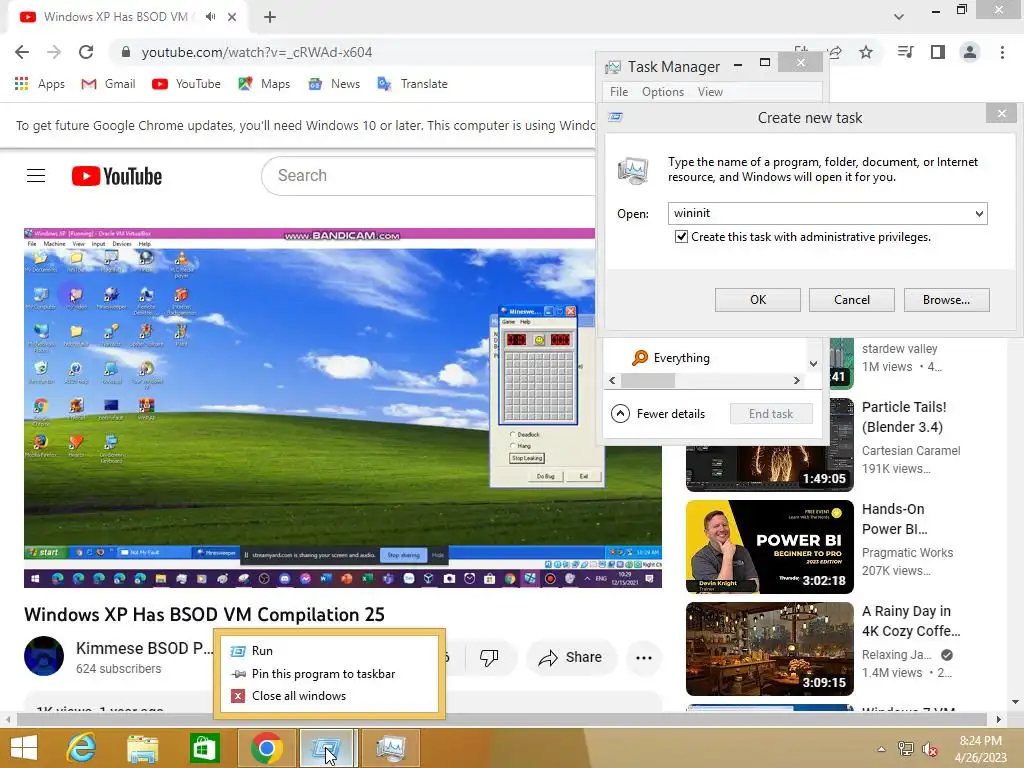Viewport: 1024px width, 768px height.
Task: Show hidden system tray icons
Action: [x=881, y=749]
